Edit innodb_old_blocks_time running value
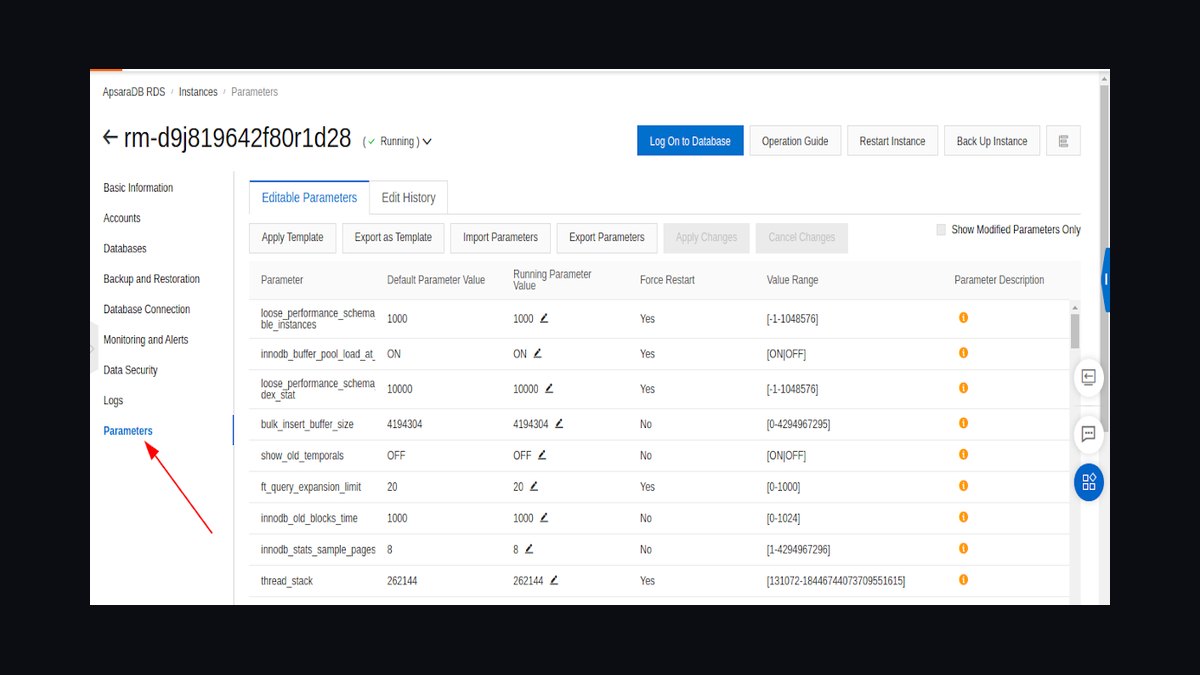The width and height of the screenshot is (1200, 675). [544, 518]
